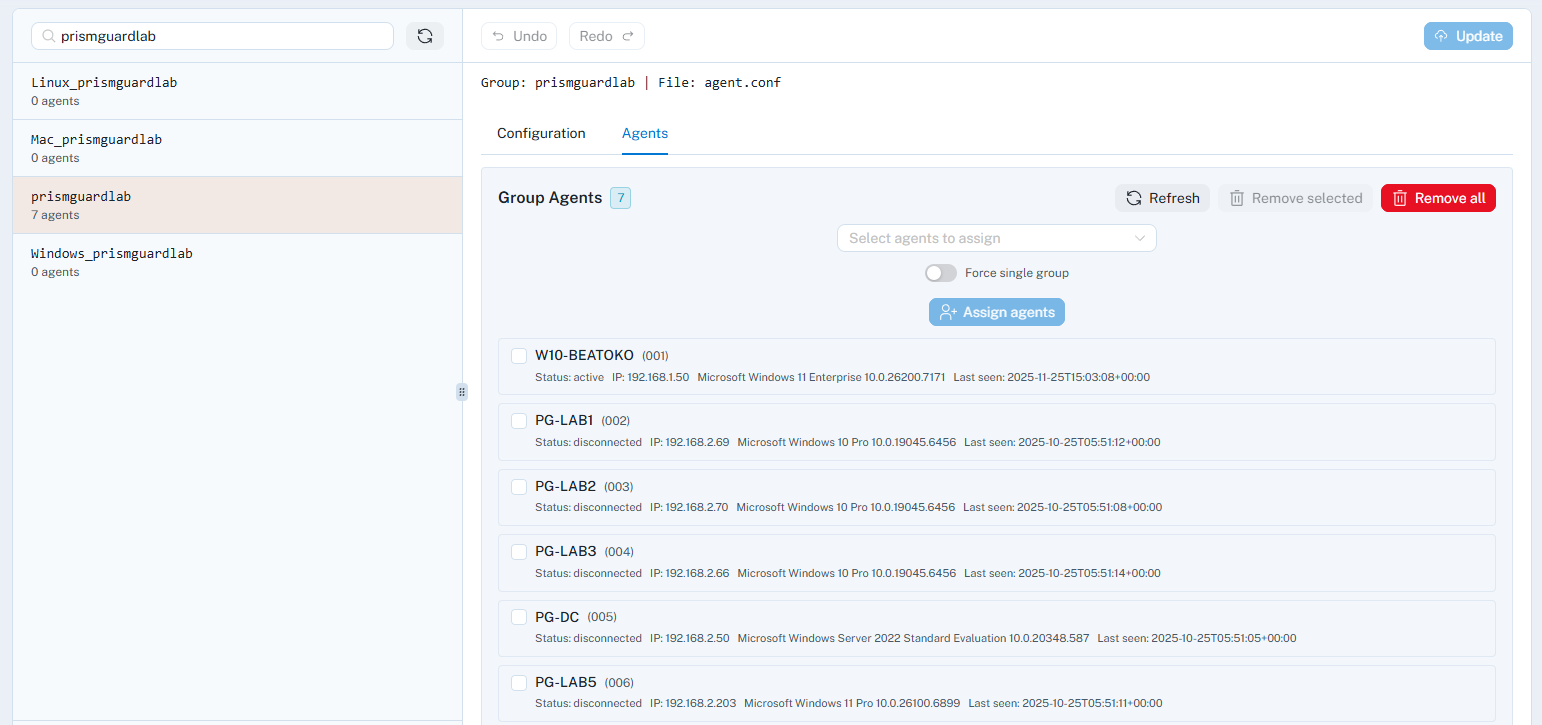Click the chevron on the agent picker

[1139, 238]
